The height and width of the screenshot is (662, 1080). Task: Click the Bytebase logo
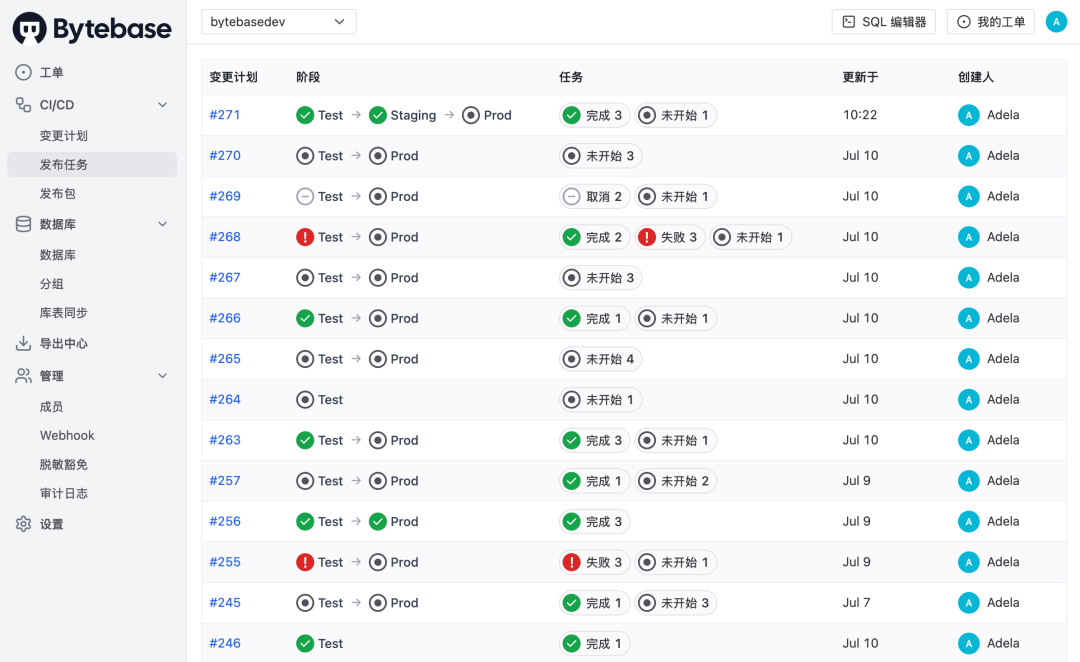coord(92,28)
